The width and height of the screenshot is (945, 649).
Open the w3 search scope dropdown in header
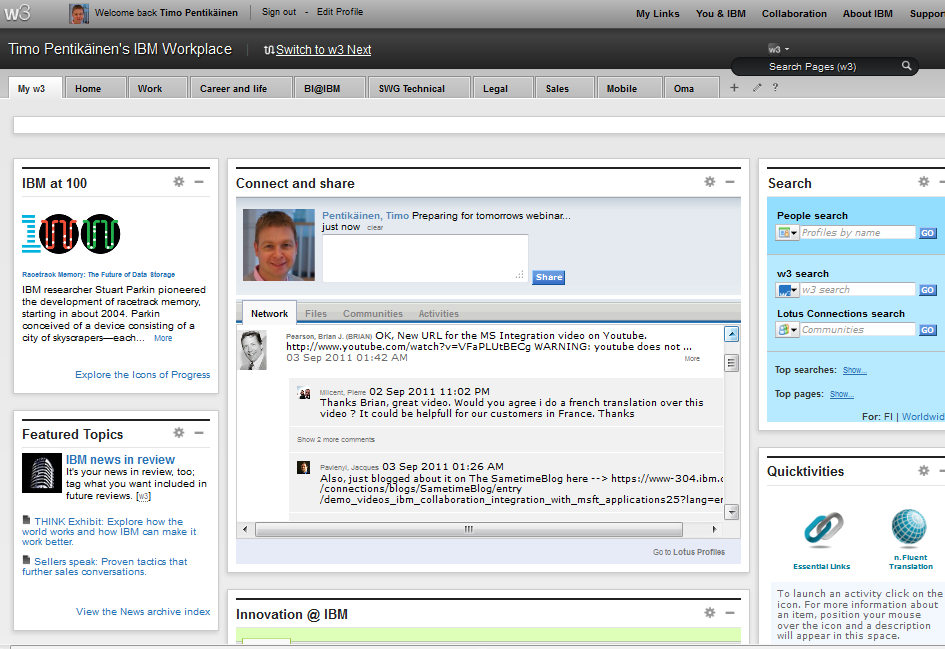(779, 49)
